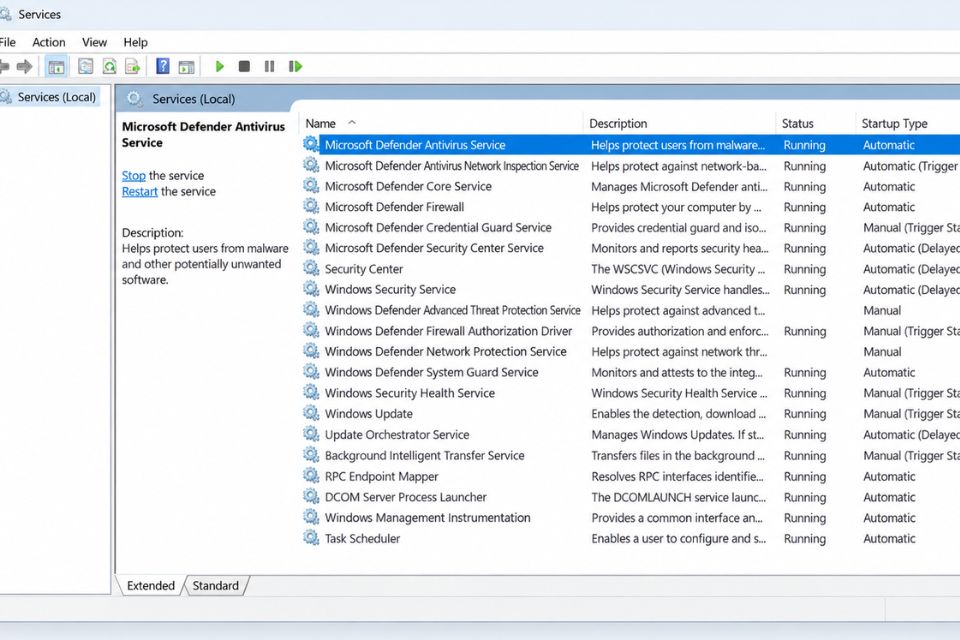Select Windows Defender Advanced Threat Protection Service
Image resolution: width=960 pixels, height=640 pixels.
point(631,310)
